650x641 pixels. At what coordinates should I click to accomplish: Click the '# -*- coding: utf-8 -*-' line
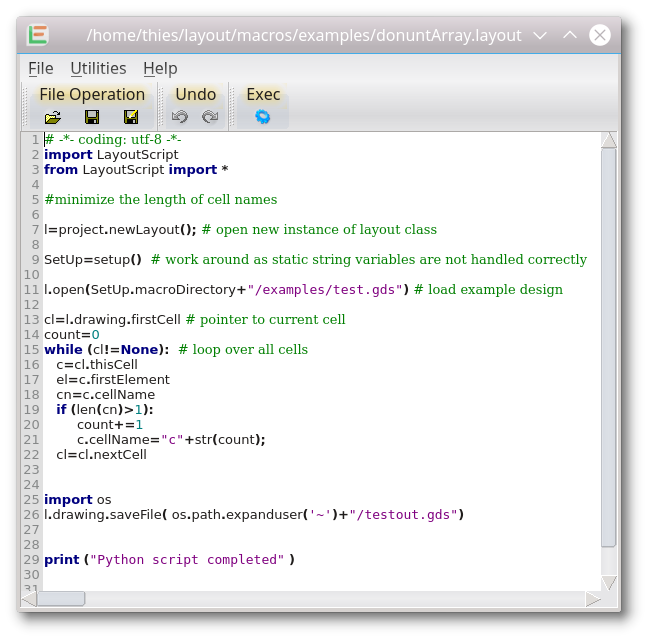tap(113, 139)
